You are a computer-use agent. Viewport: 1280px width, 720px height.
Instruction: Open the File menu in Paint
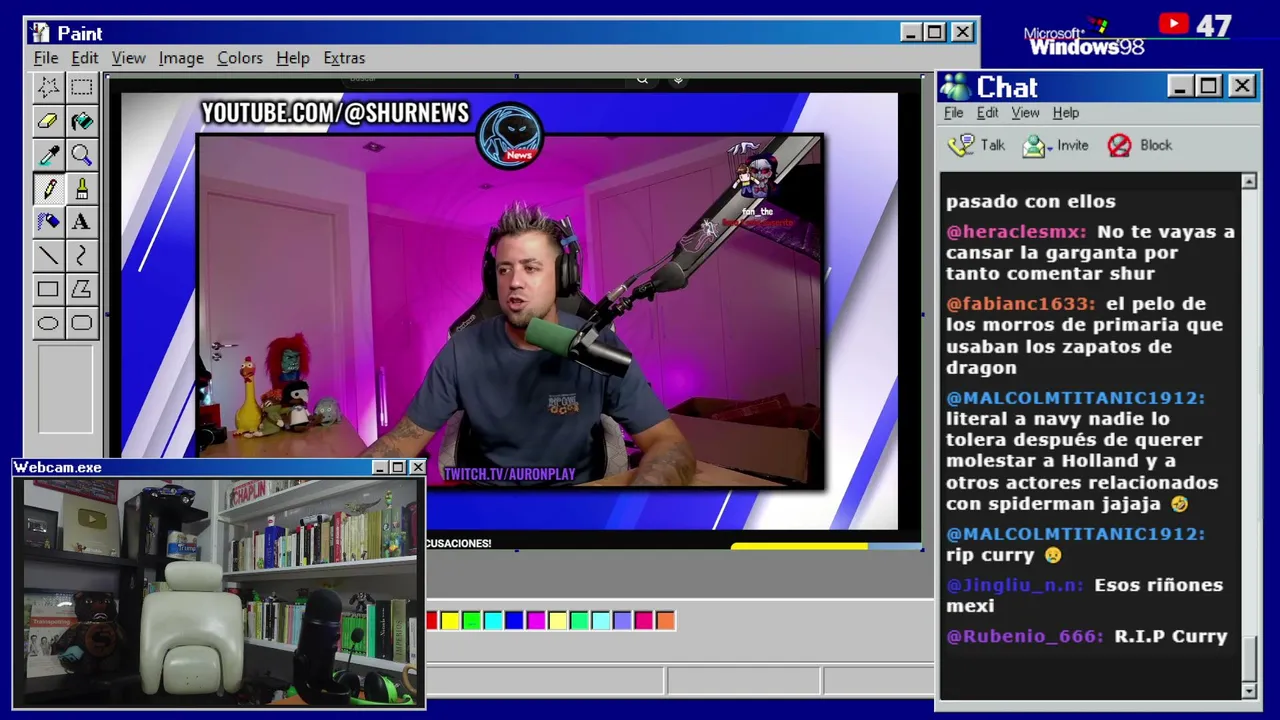46,58
